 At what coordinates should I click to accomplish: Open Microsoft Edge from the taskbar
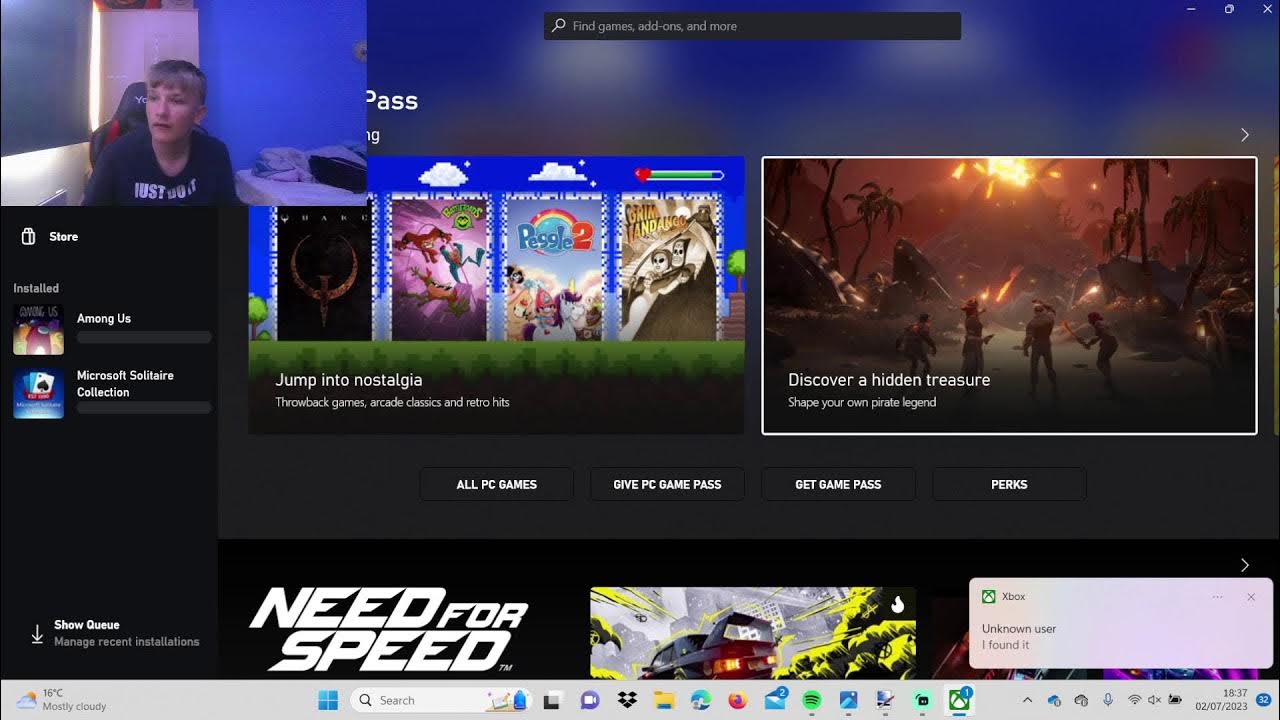click(700, 700)
